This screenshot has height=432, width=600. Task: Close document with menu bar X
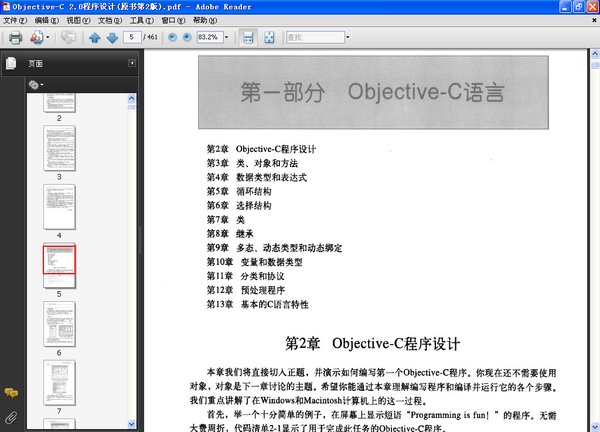(x=594, y=20)
